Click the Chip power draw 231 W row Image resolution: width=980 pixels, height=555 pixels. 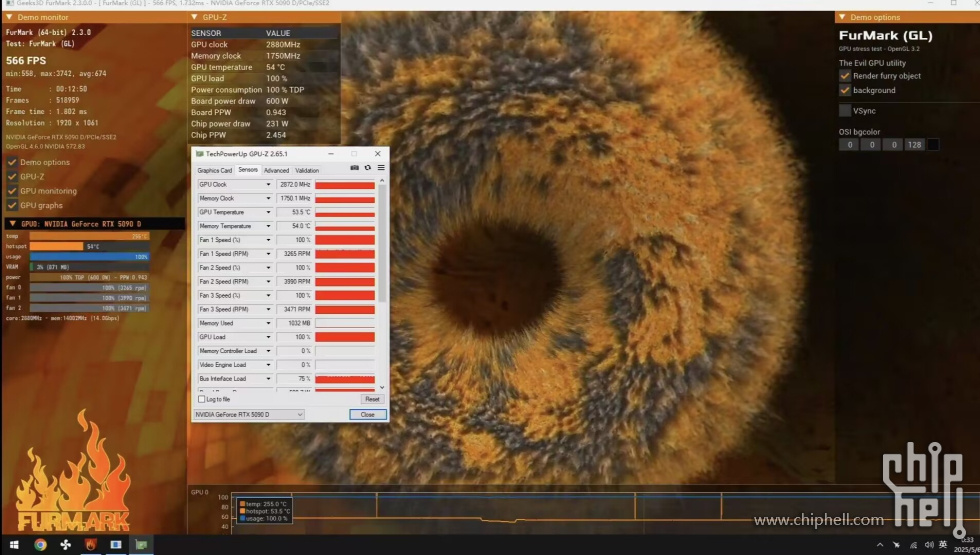pos(264,124)
